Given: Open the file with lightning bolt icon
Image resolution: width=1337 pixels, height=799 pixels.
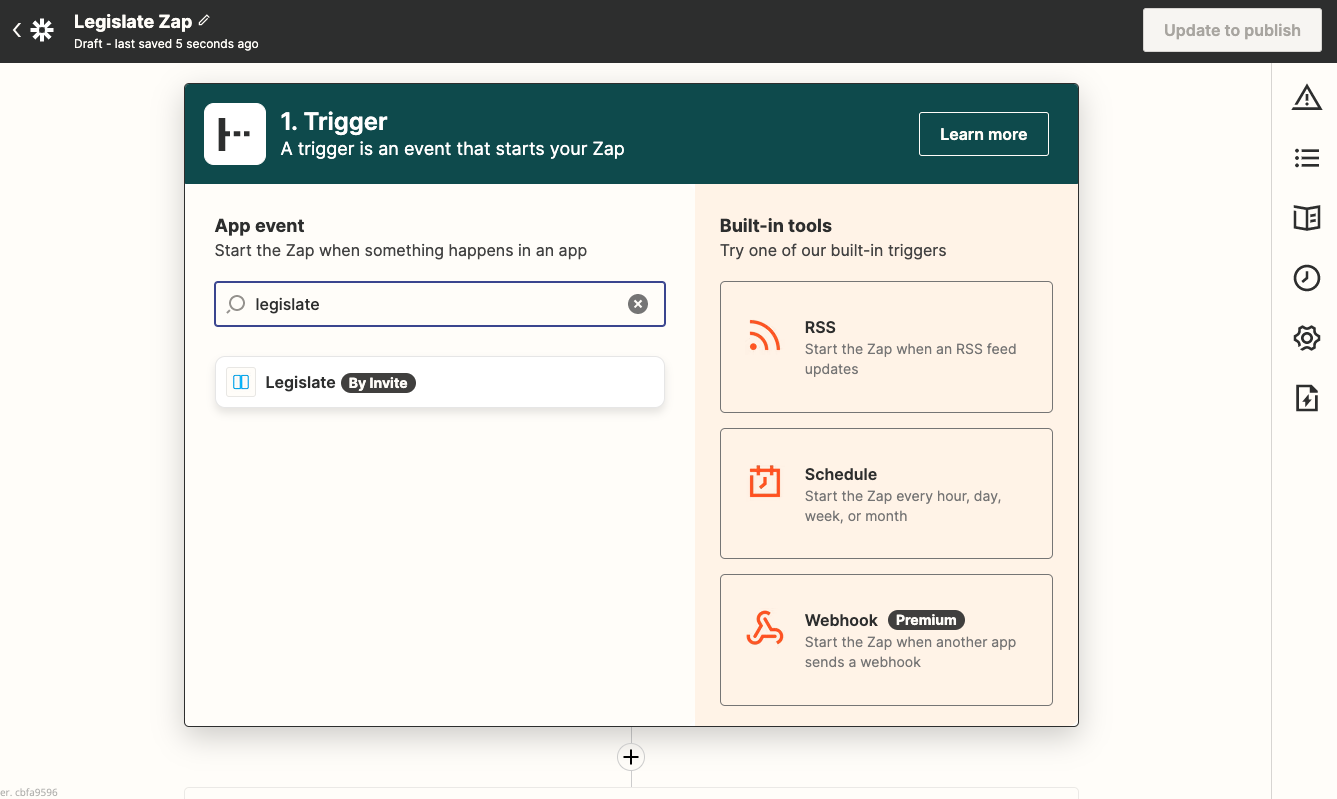Looking at the screenshot, I should (x=1306, y=398).
